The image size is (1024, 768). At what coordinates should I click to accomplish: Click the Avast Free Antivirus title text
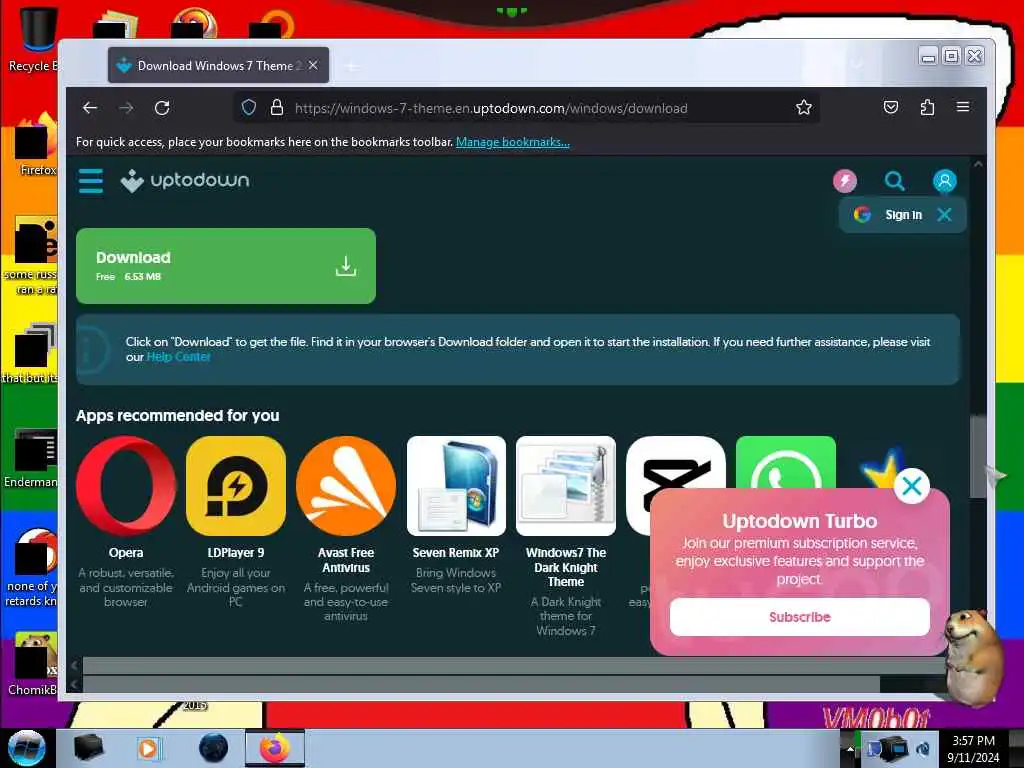tap(345, 560)
